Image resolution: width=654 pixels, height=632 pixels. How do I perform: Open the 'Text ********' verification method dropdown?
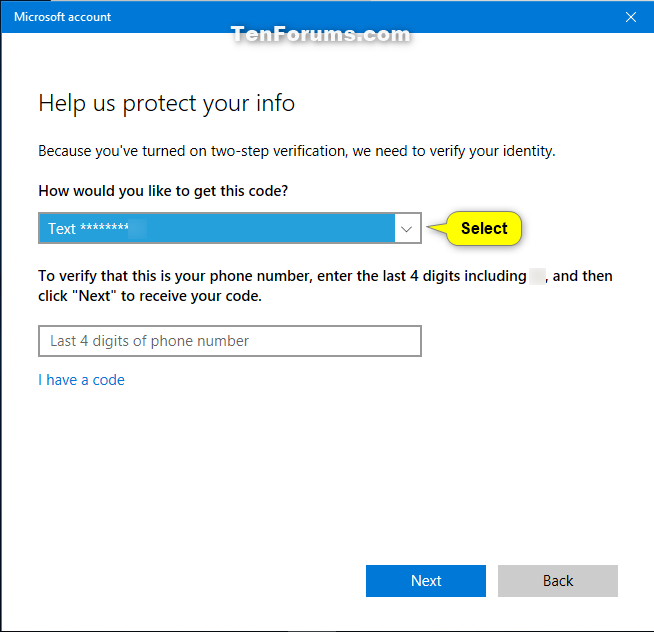click(230, 228)
